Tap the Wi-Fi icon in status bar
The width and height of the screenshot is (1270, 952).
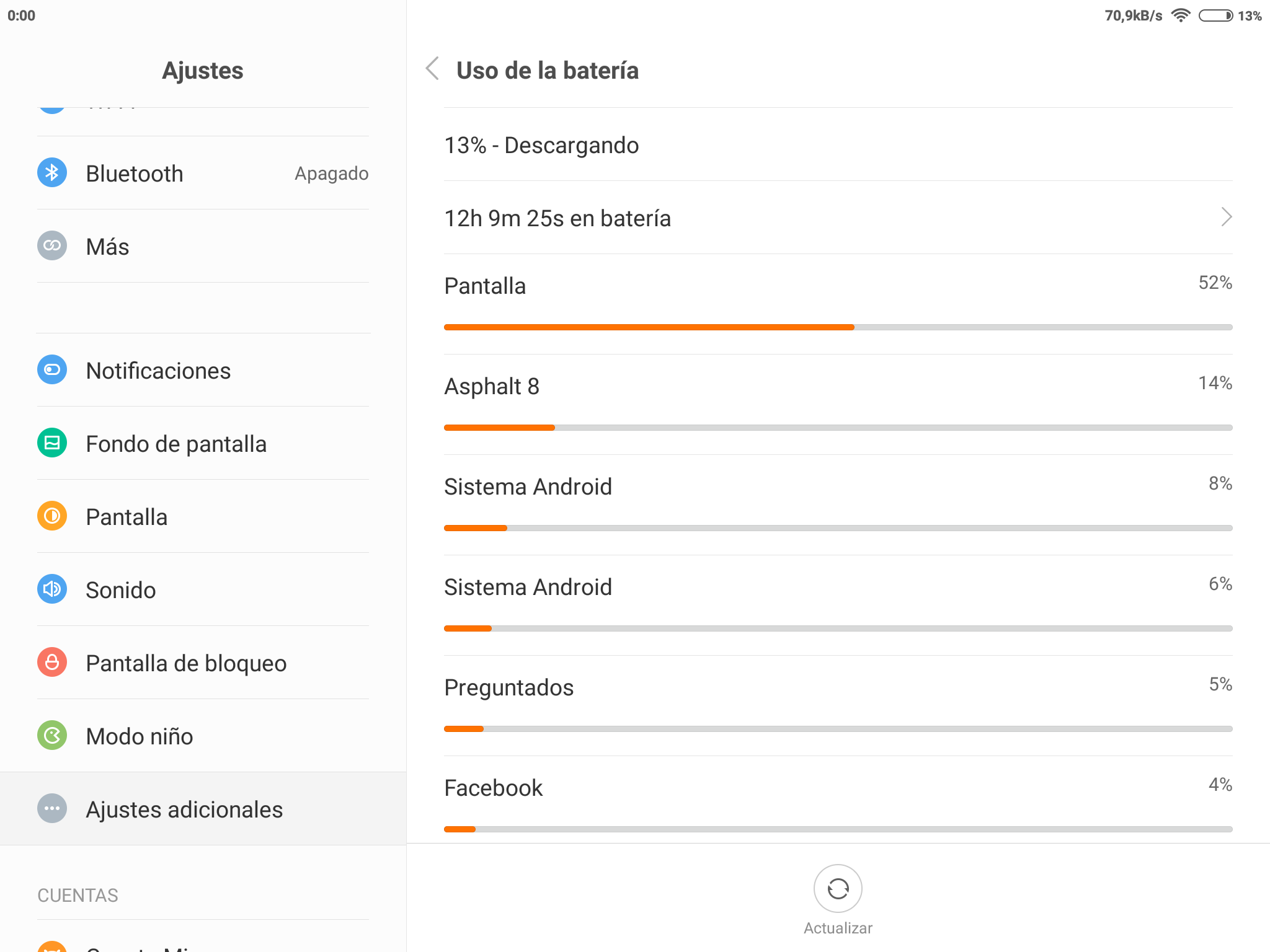1181,15
